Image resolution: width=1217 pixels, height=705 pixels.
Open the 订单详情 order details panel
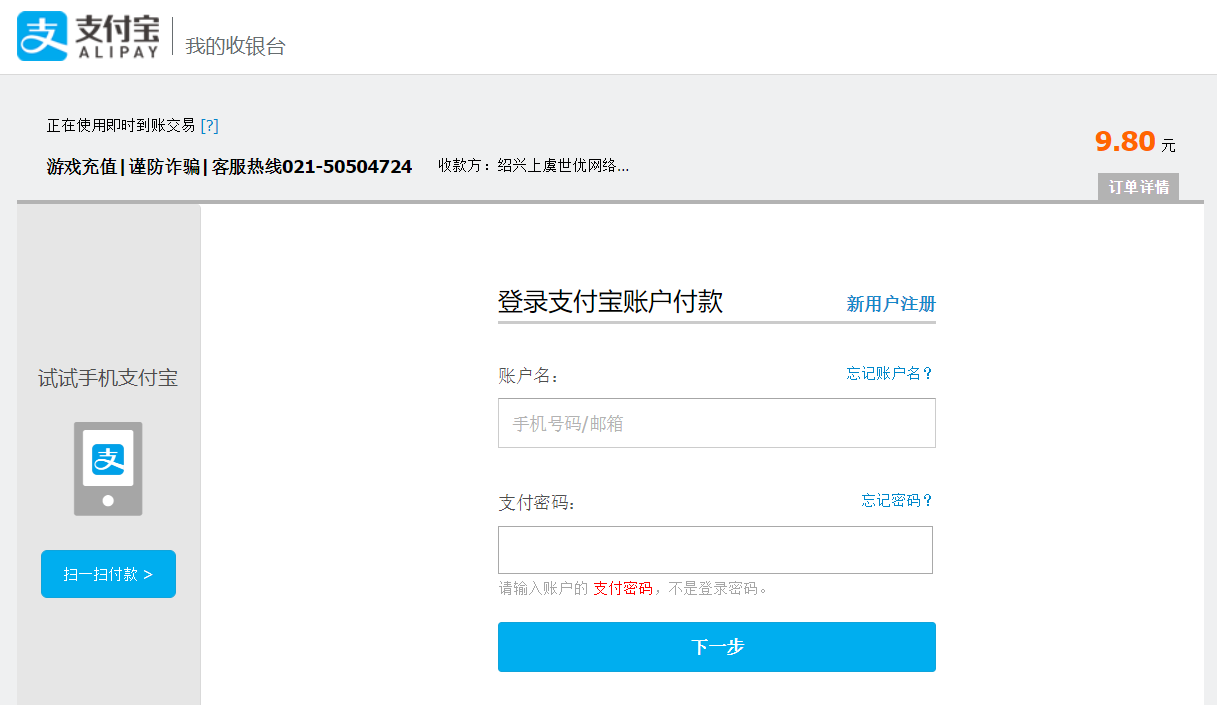click(x=1137, y=187)
